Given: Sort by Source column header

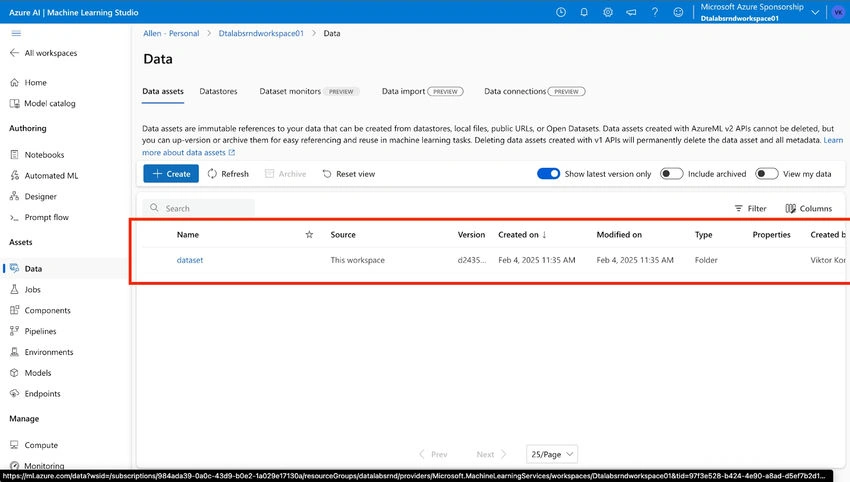Looking at the screenshot, I should click(x=343, y=235).
